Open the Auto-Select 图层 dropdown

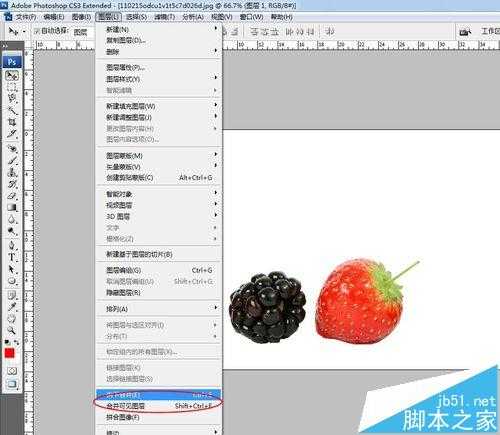tap(83, 32)
